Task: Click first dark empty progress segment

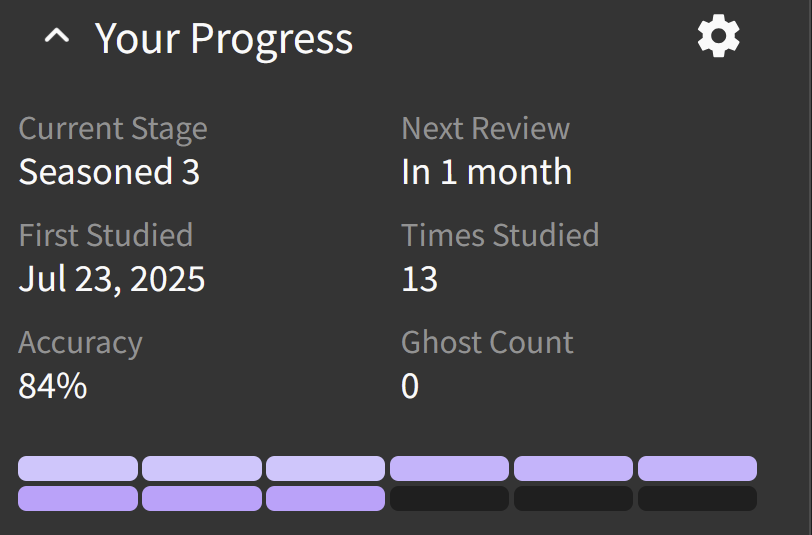Action: 449,498
